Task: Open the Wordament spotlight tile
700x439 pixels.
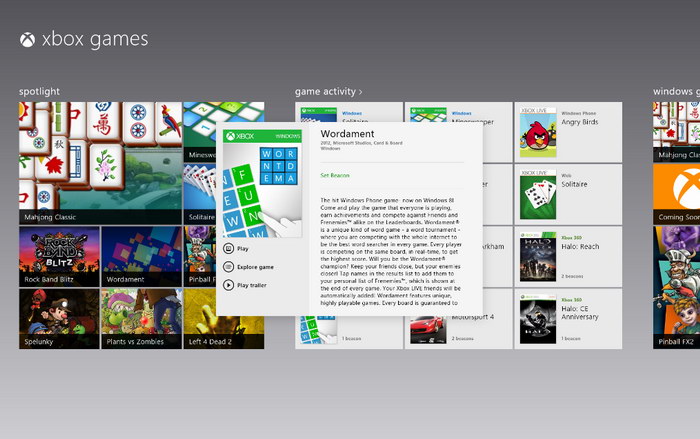Action: (x=142, y=256)
